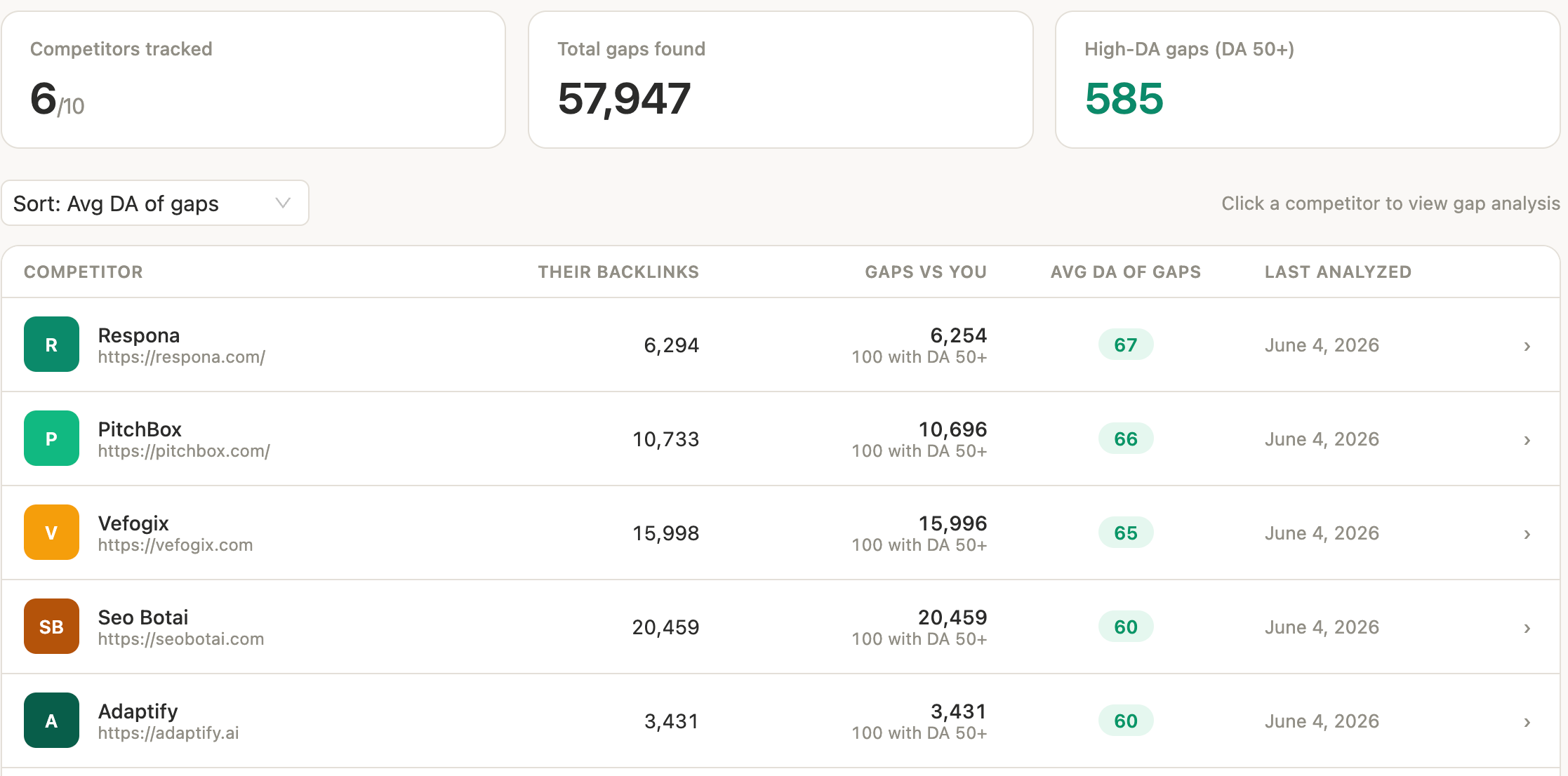
Task: Open the PitchBox competitor name
Action: pos(140,429)
